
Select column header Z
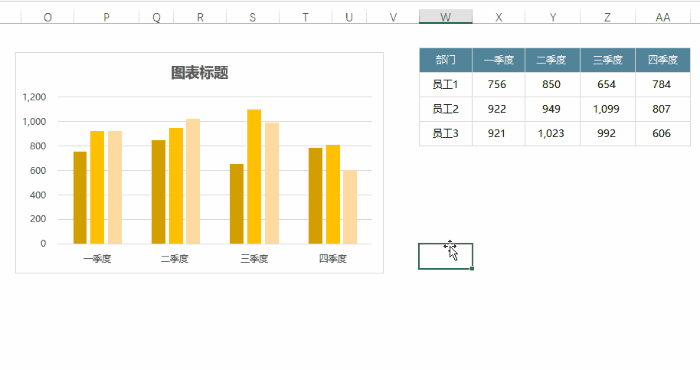point(608,17)
